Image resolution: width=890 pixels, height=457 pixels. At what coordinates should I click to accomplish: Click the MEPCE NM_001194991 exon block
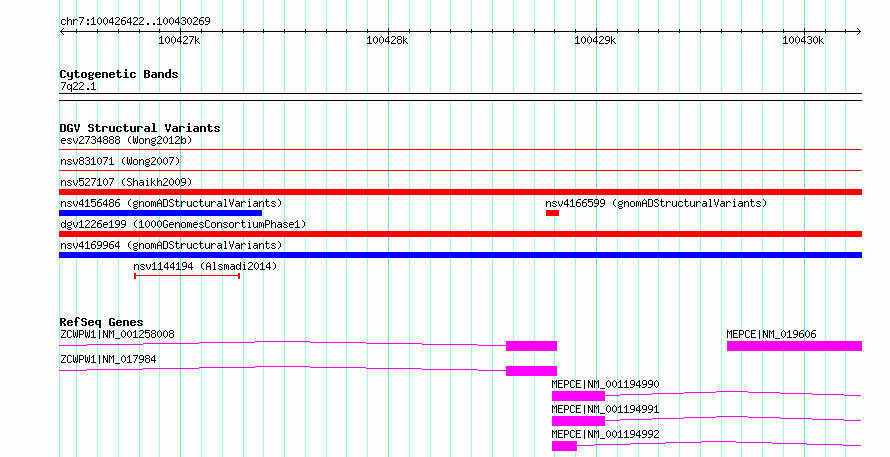point(578,421)
